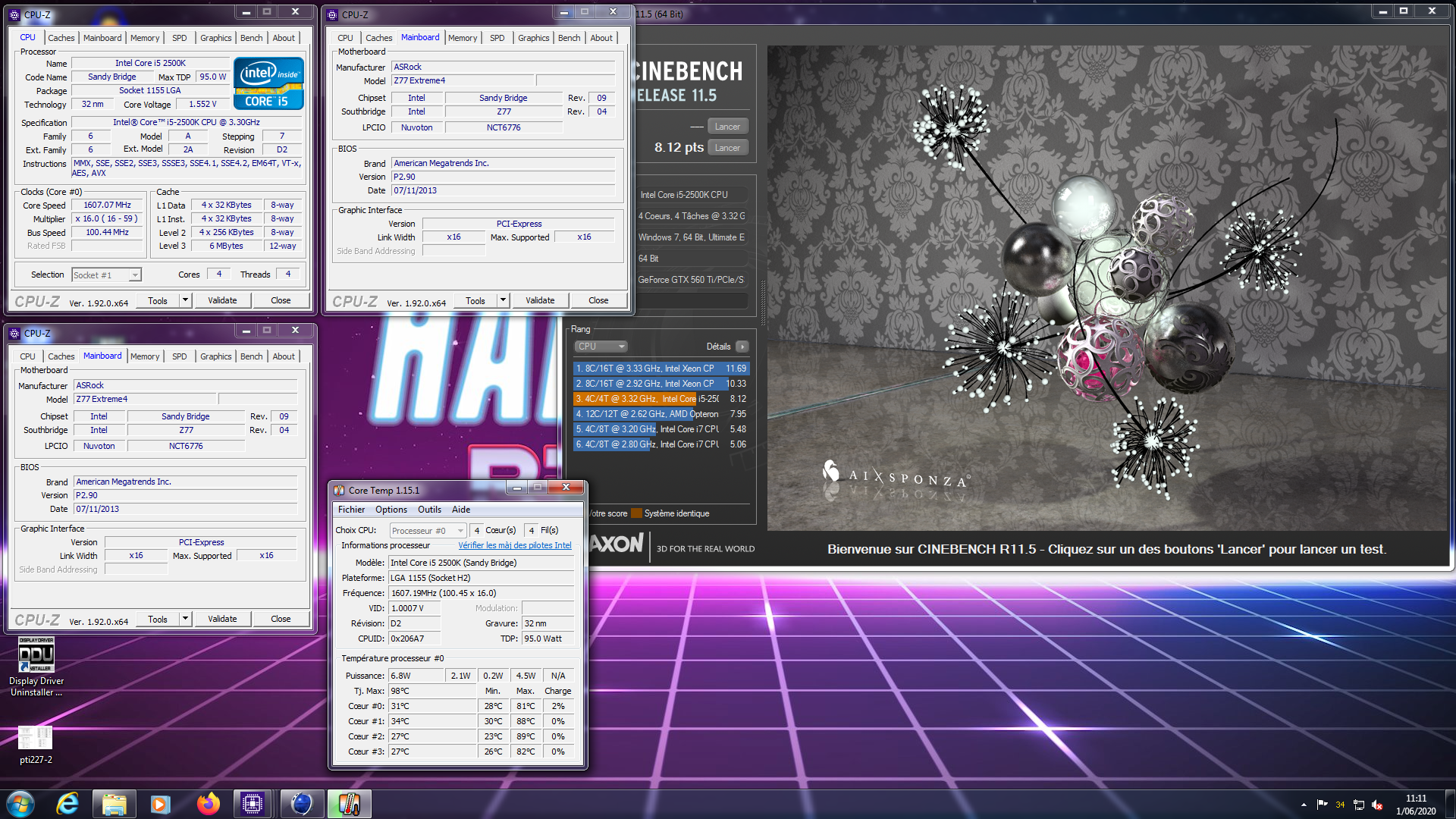Open Display Driver Uninstaller desktop icon
Image resolution: width=1456 pixels, height=819 pixels.
[36, 667]
